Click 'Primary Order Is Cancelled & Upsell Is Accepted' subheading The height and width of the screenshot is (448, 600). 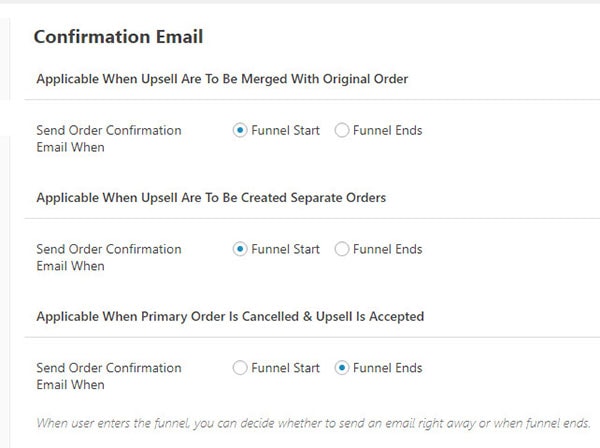[230, 316]
